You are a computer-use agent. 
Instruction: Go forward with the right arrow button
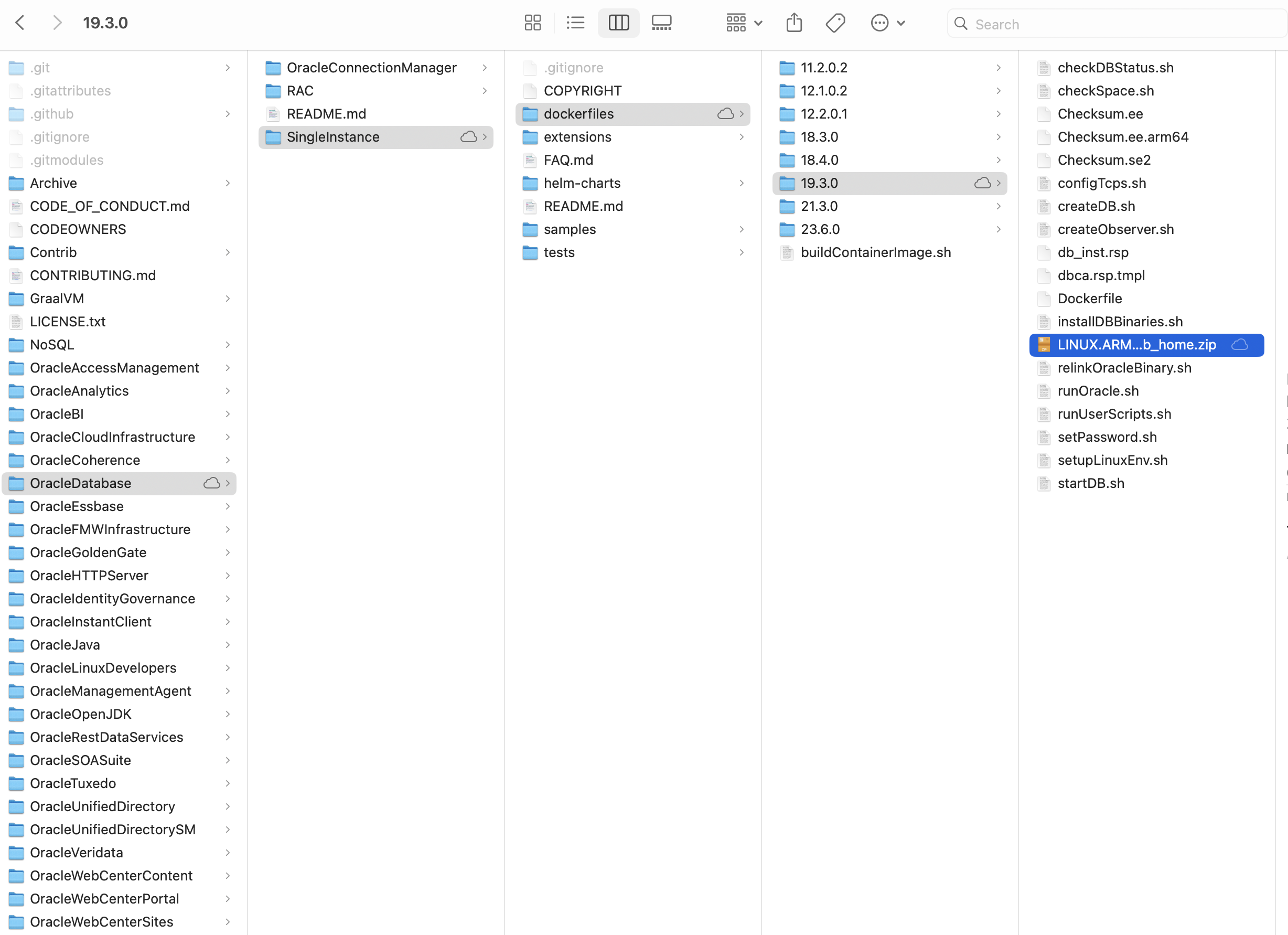pyautogui.click(x=57, y=23)
